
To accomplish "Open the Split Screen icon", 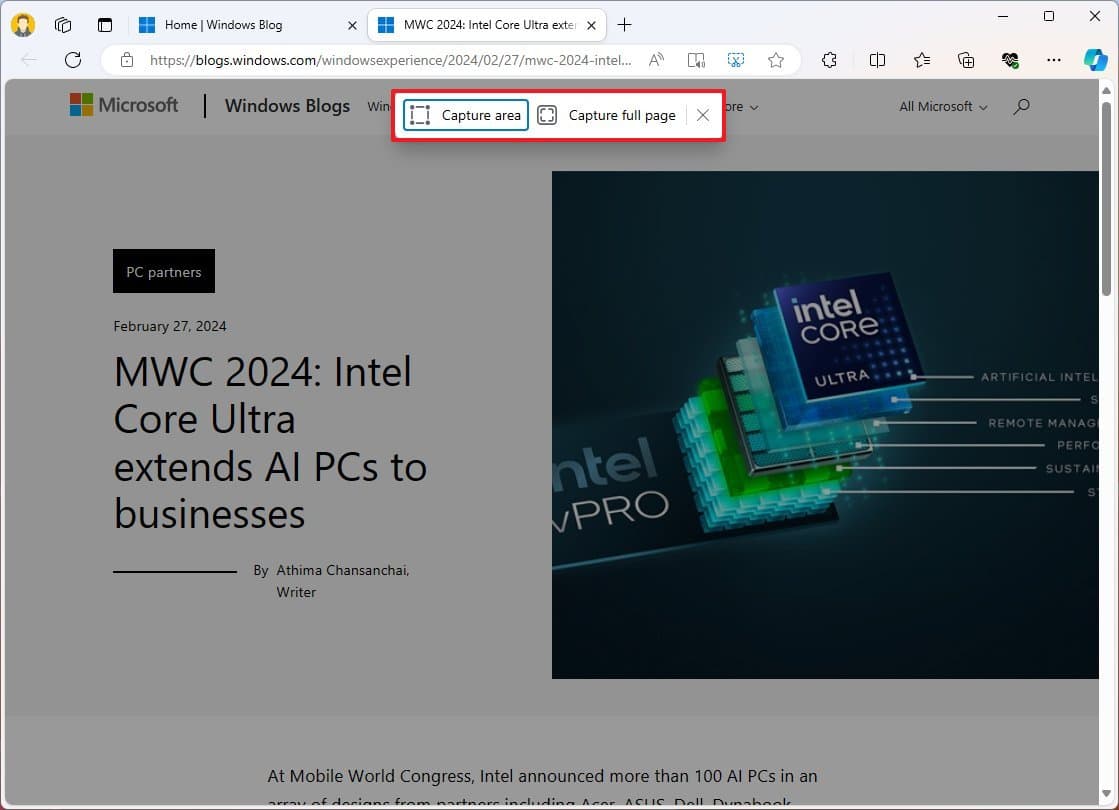I will 877,60.
